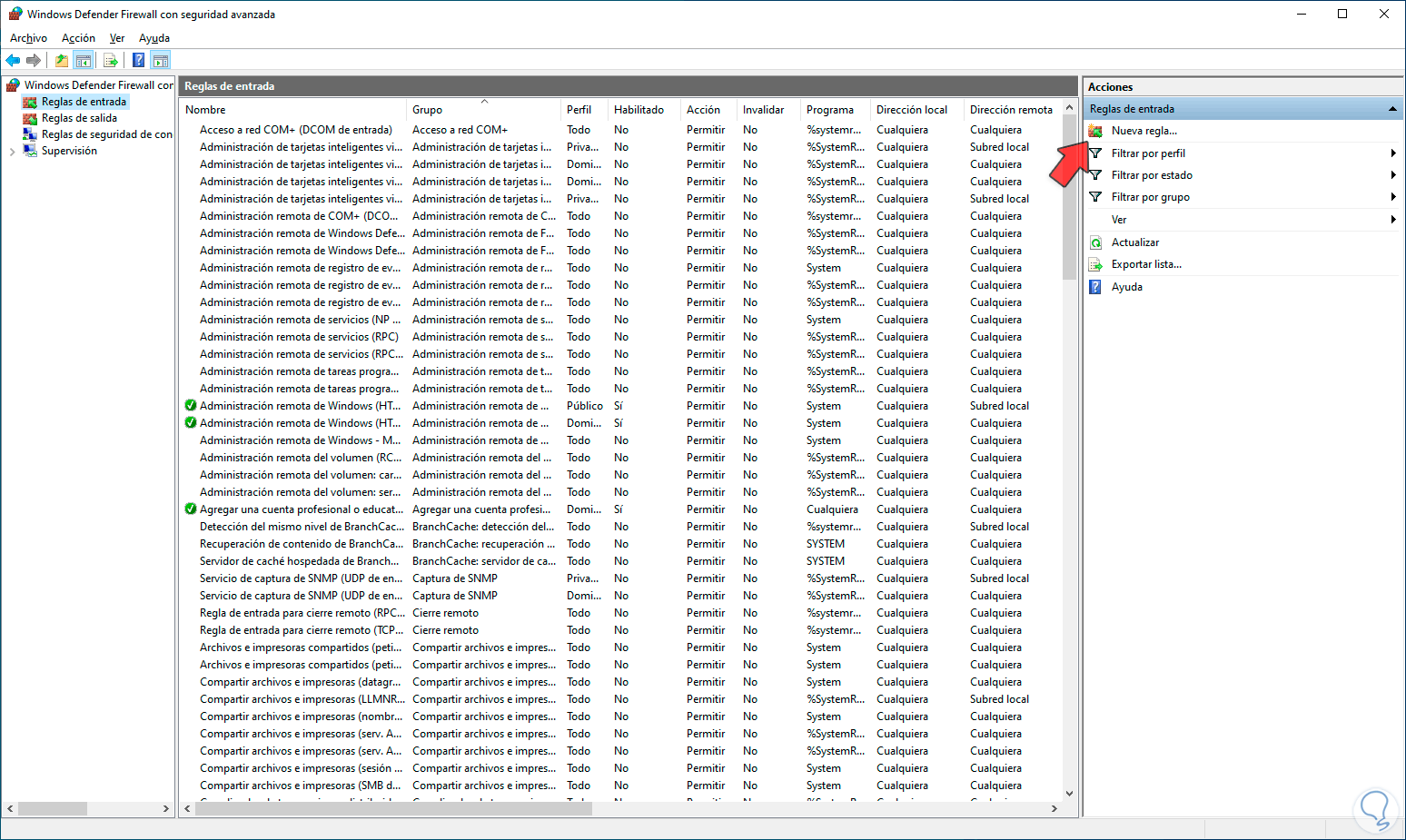Click the rules list horizontal scrollbar thumb

pyautogui.click(x=392, y=809)
